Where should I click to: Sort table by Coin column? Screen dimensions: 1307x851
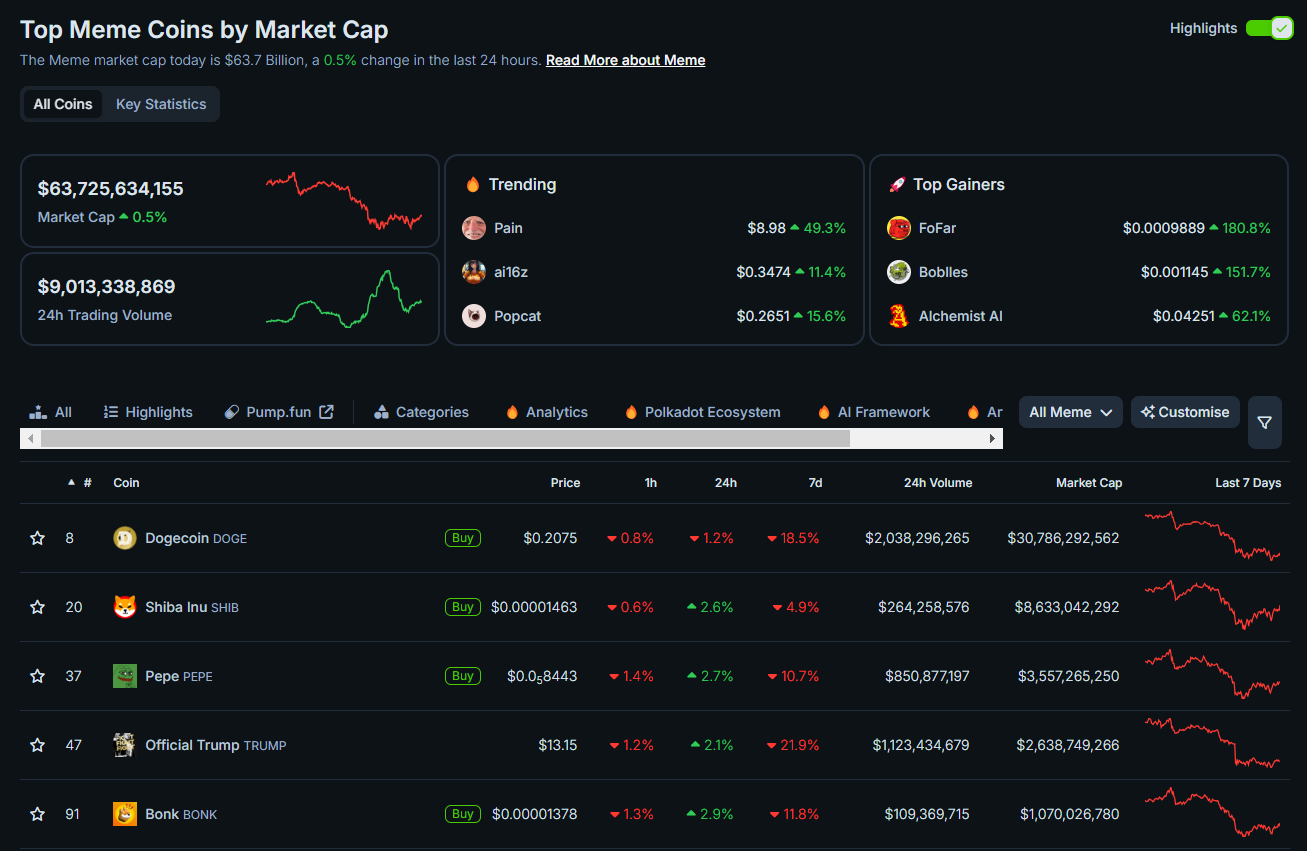point(126,483)
